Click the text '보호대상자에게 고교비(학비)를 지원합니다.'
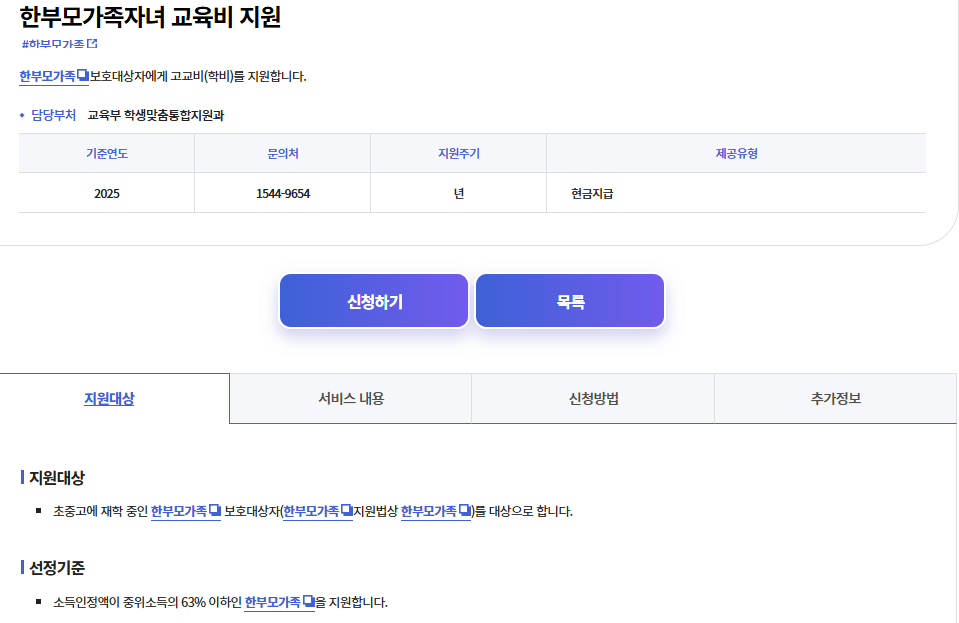959x623 pixels. pyautogui.click(x=198, y=76)
